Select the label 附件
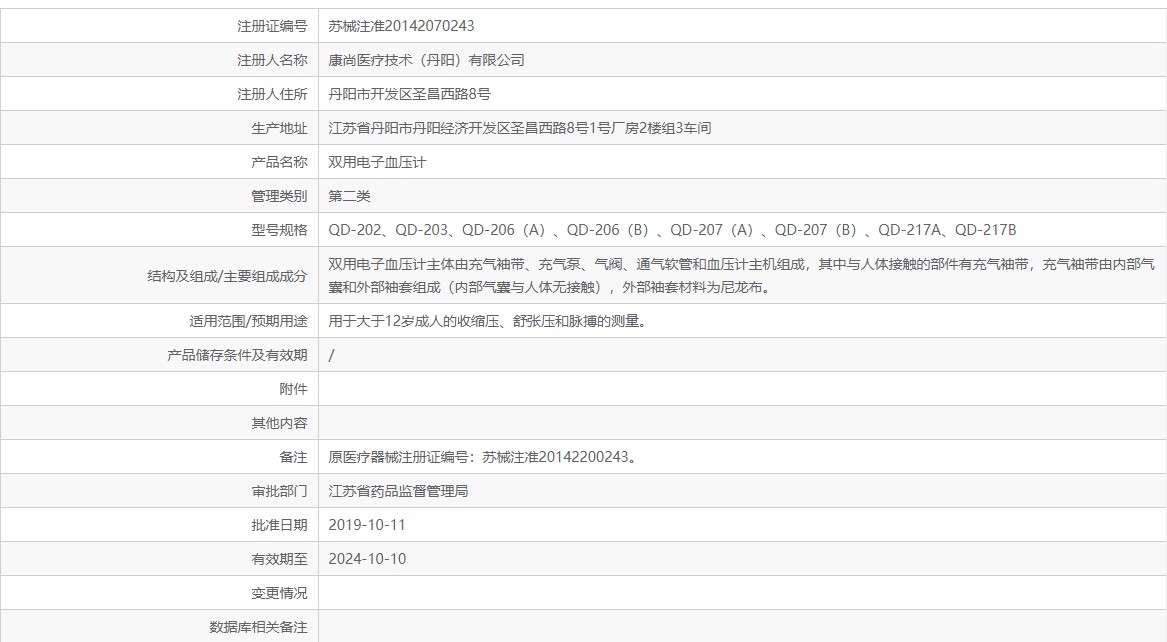This screenshot has height=642, width=1167. pos(293,389)
